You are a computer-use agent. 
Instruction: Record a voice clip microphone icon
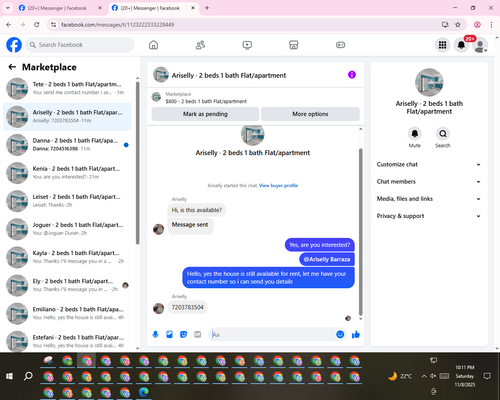tap(155, 334)
